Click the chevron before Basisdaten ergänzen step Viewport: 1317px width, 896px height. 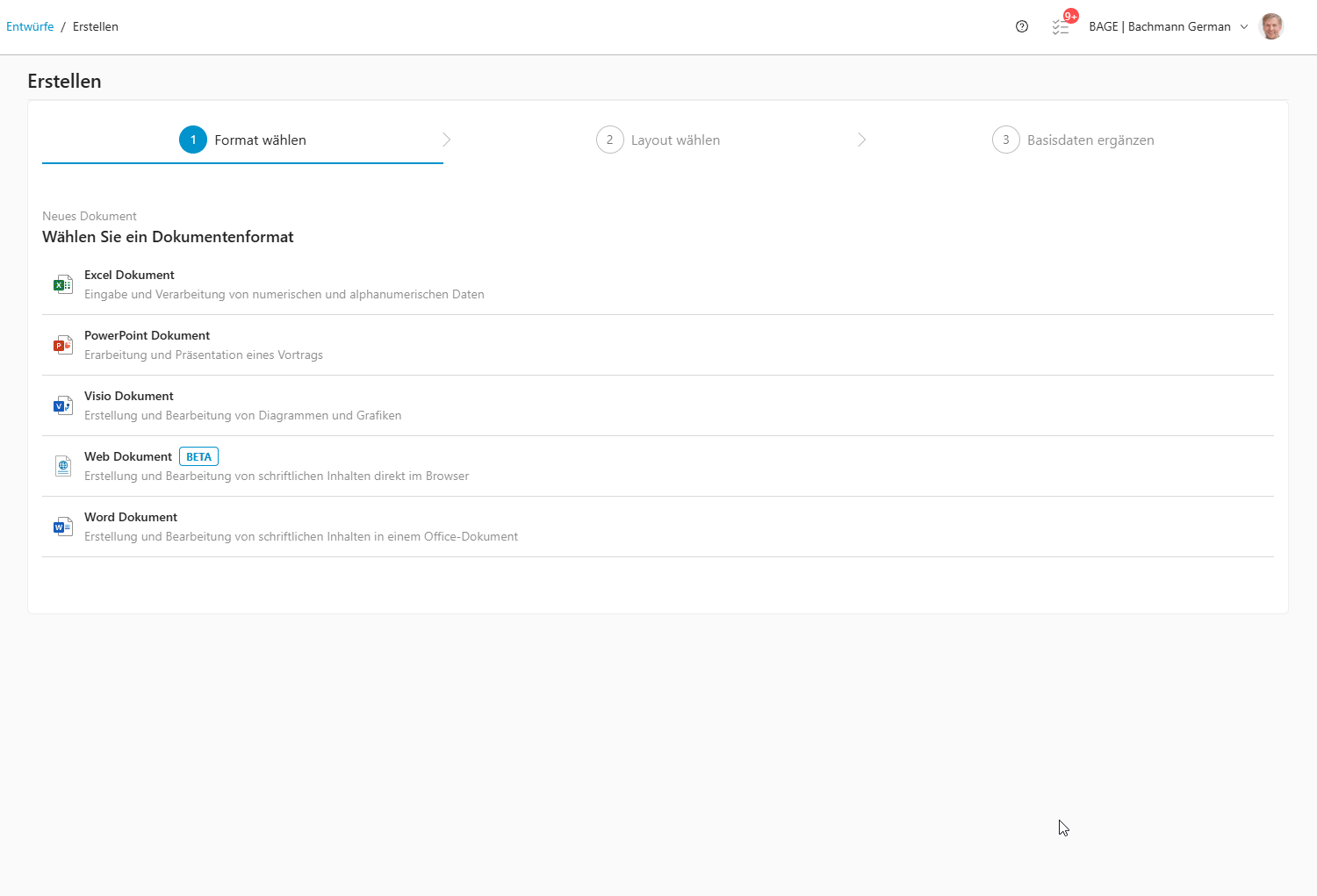click(x=862, y=140)
